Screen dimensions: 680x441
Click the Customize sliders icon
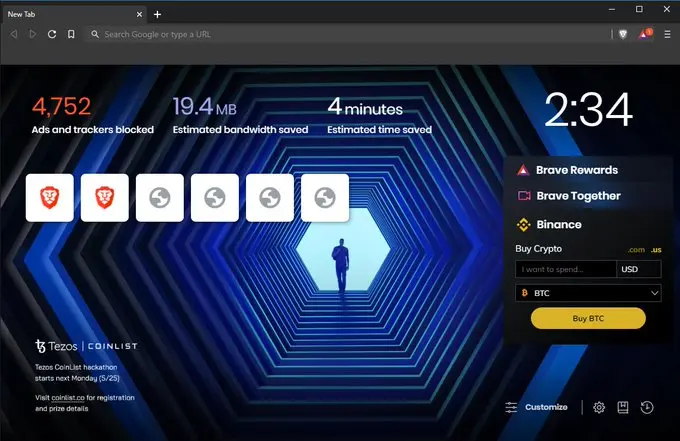(x=511, y=407)
